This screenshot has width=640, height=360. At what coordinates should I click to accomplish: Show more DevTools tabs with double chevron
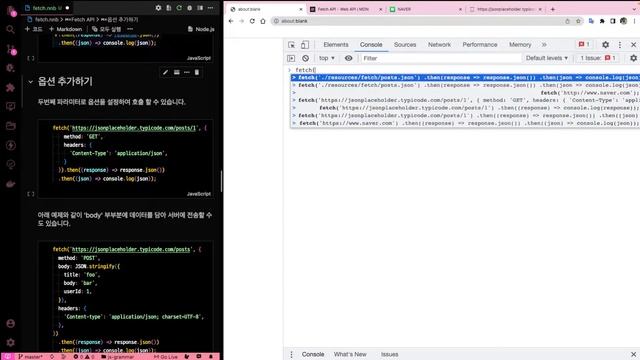click(x=544, y=44)
